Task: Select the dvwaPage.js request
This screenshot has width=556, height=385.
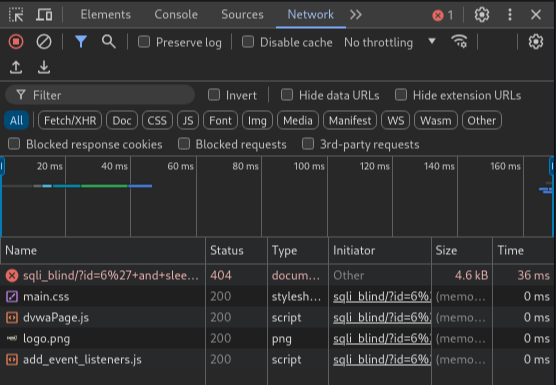Action: tap(277, 318)
